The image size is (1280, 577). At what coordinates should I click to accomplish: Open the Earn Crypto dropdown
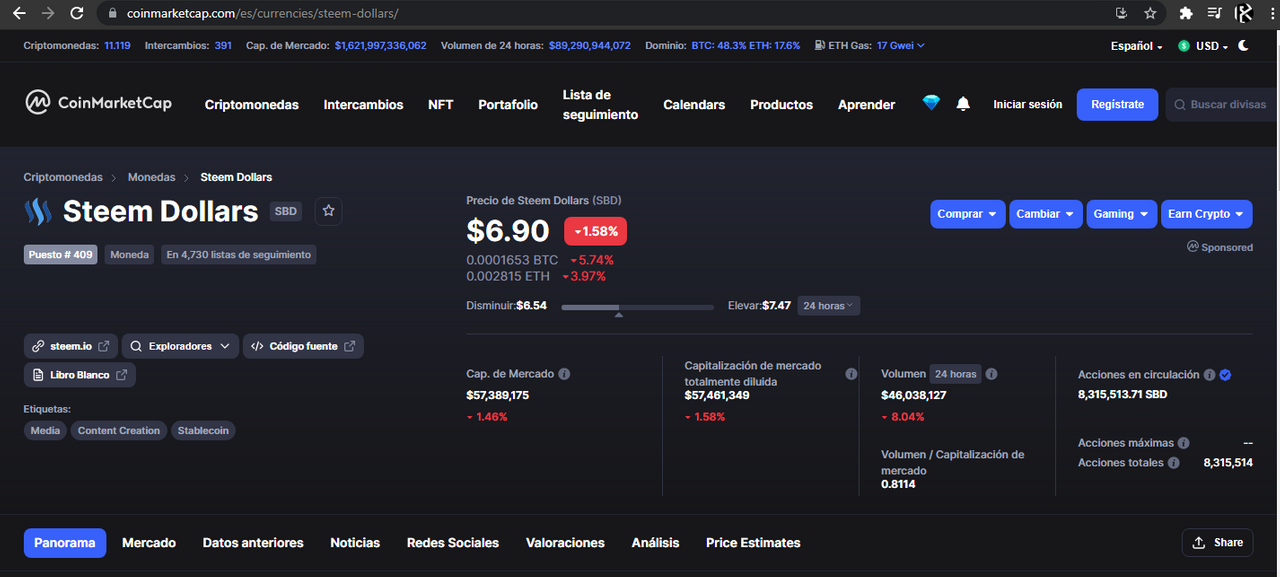click(1207, 214)
